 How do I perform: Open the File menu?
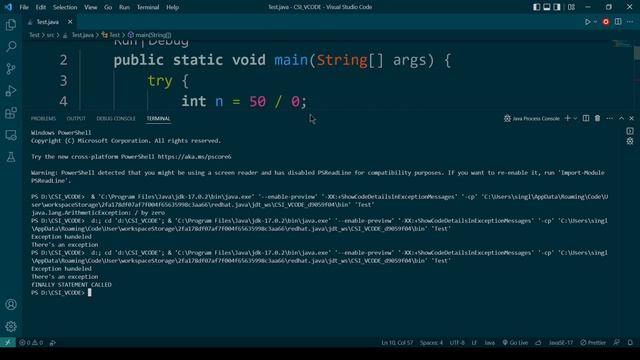(24, 7)
